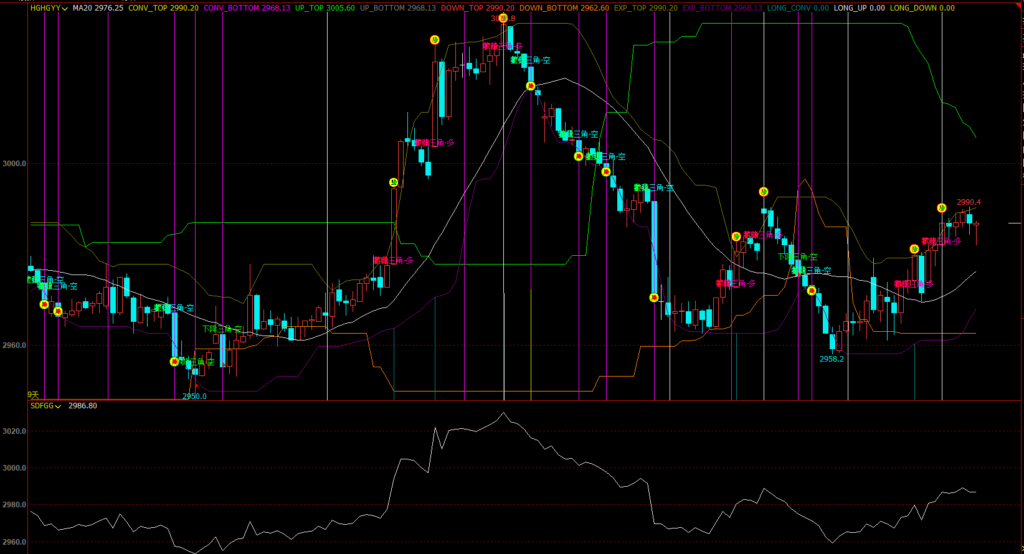Click the yellow marker beside the 2950.0 low
The height and width of the screenshot is (554, 1024).
pyautogui.click(x=174, y=362)
